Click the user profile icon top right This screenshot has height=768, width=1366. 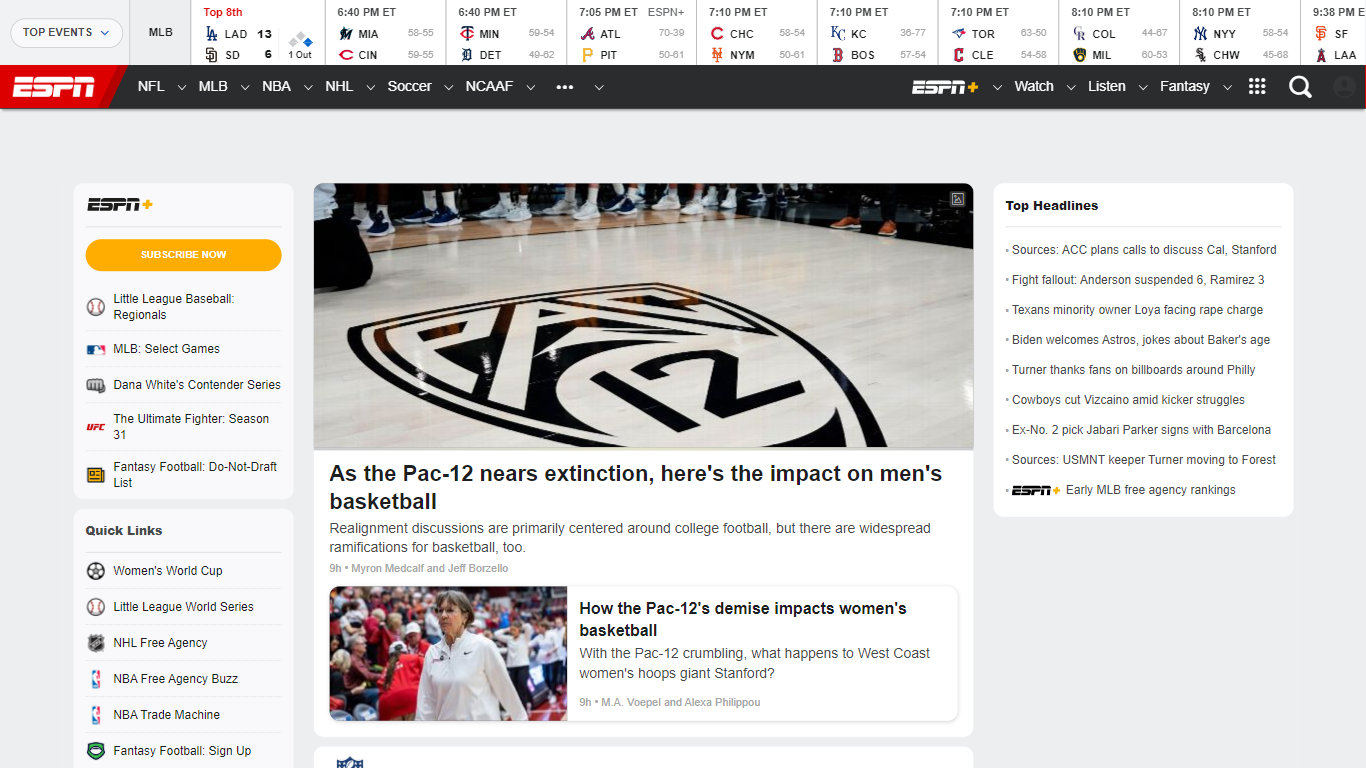(1347, 86)
